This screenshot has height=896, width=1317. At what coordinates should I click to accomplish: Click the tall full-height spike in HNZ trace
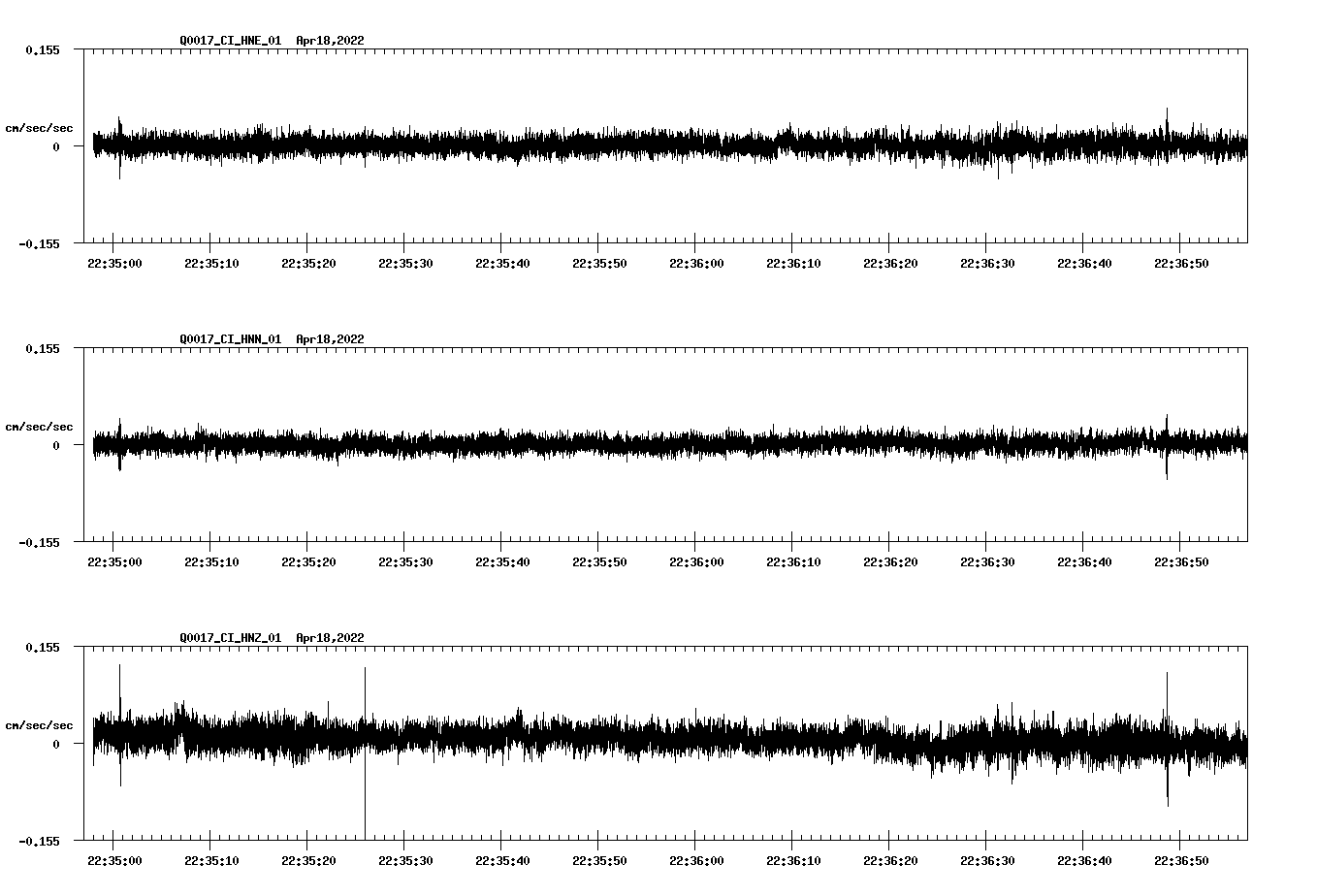365,752
